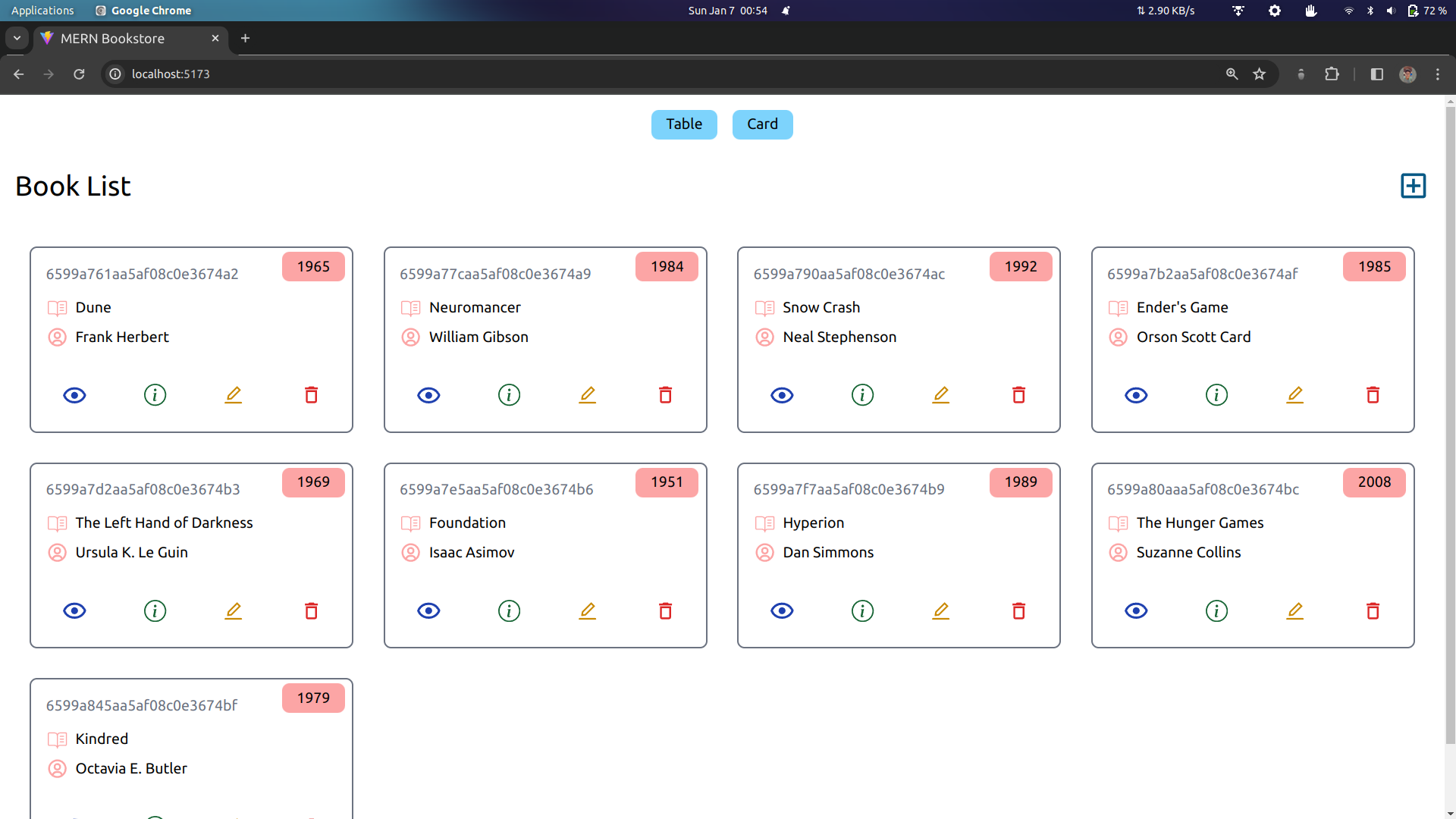The width and height of the screenshot is (1456, 819).
Task: Edit The Left Hand of Darkness entry
Action: [233, 610]
